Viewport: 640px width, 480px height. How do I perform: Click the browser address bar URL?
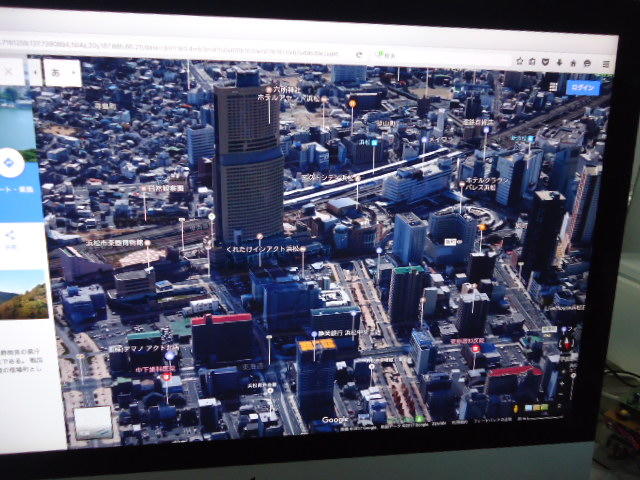click(169, 49)
